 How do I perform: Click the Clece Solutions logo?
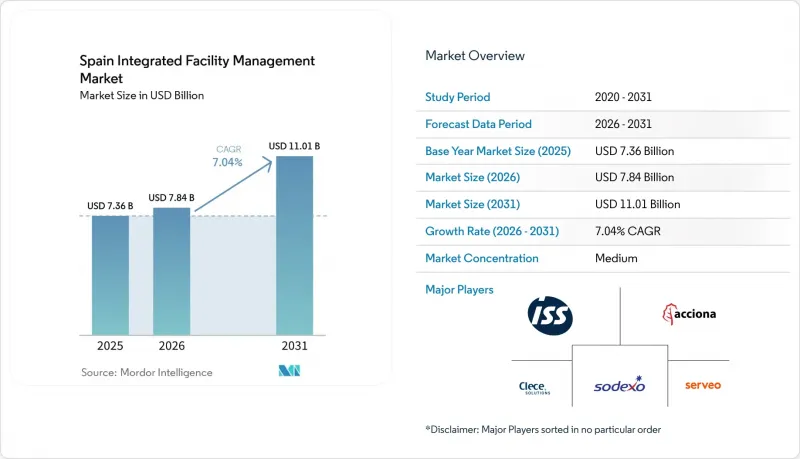[x=534, y=388]
